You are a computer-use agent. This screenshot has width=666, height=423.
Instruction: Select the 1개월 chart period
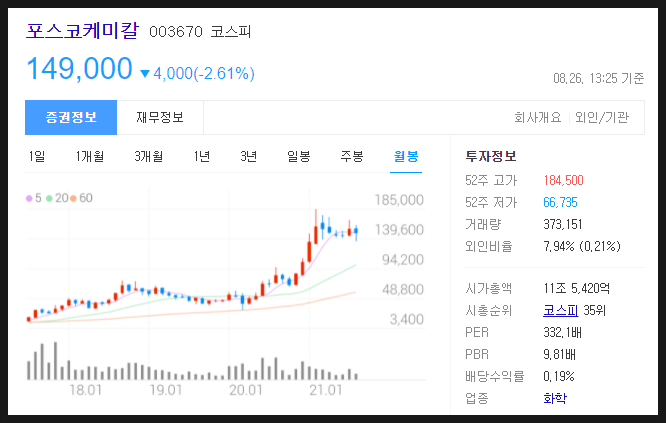tap(90, 156)
